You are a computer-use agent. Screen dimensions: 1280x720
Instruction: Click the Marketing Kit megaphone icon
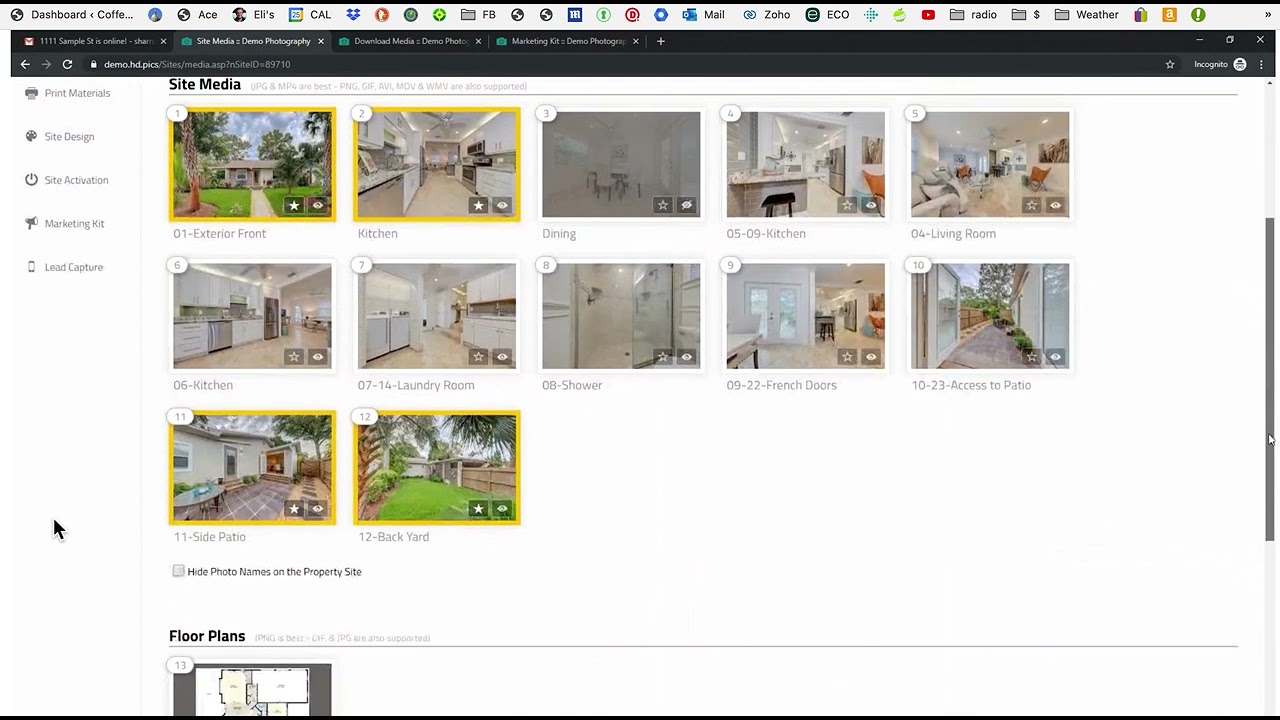pos(31,223)
